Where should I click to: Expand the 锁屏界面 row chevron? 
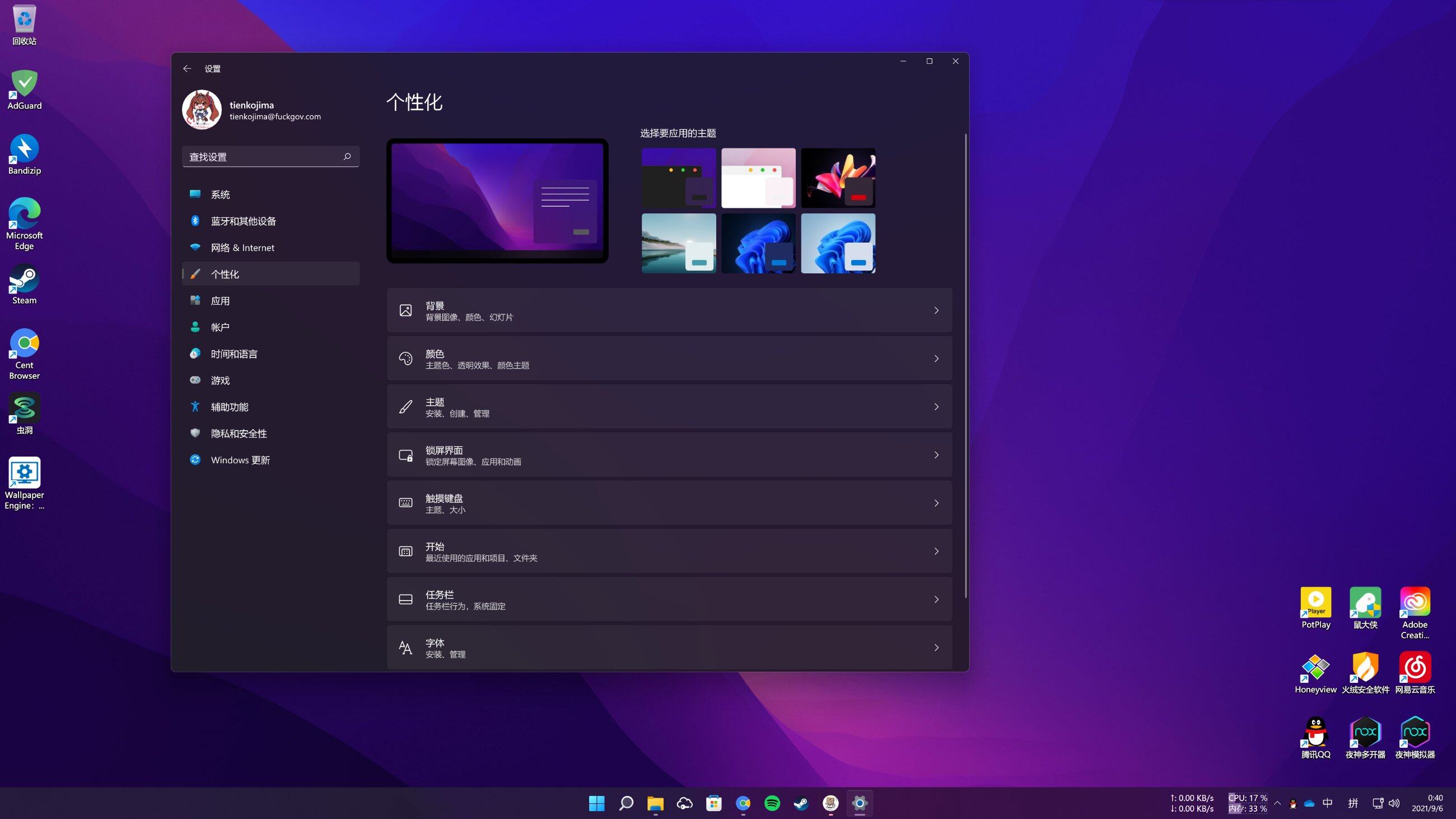(x=936, y=455)
